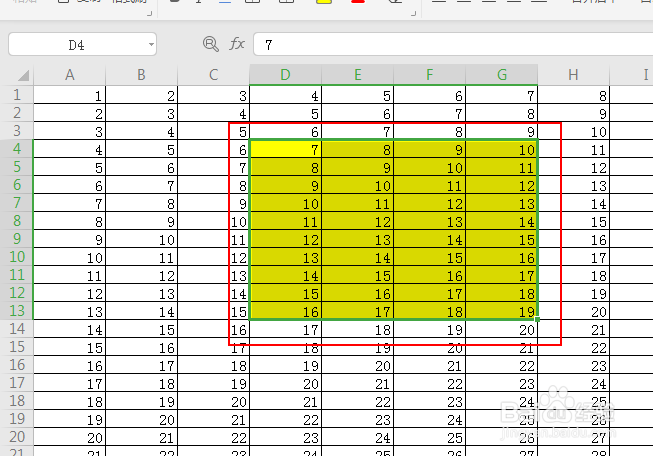This screenshot has width=653, height=456.
Task: Click the Name Box showing D4
Action: (x=82, y=44)
